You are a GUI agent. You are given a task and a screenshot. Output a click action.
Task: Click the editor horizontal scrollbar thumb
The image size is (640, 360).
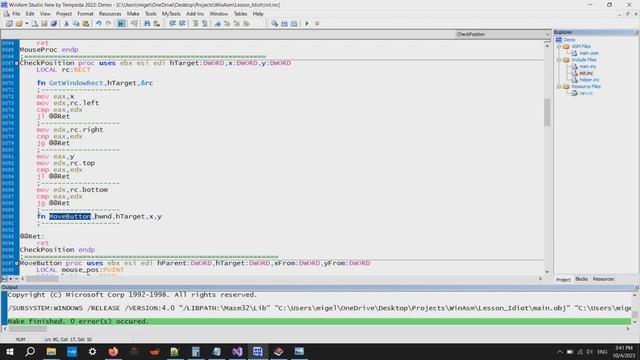[x=42, y=279]
